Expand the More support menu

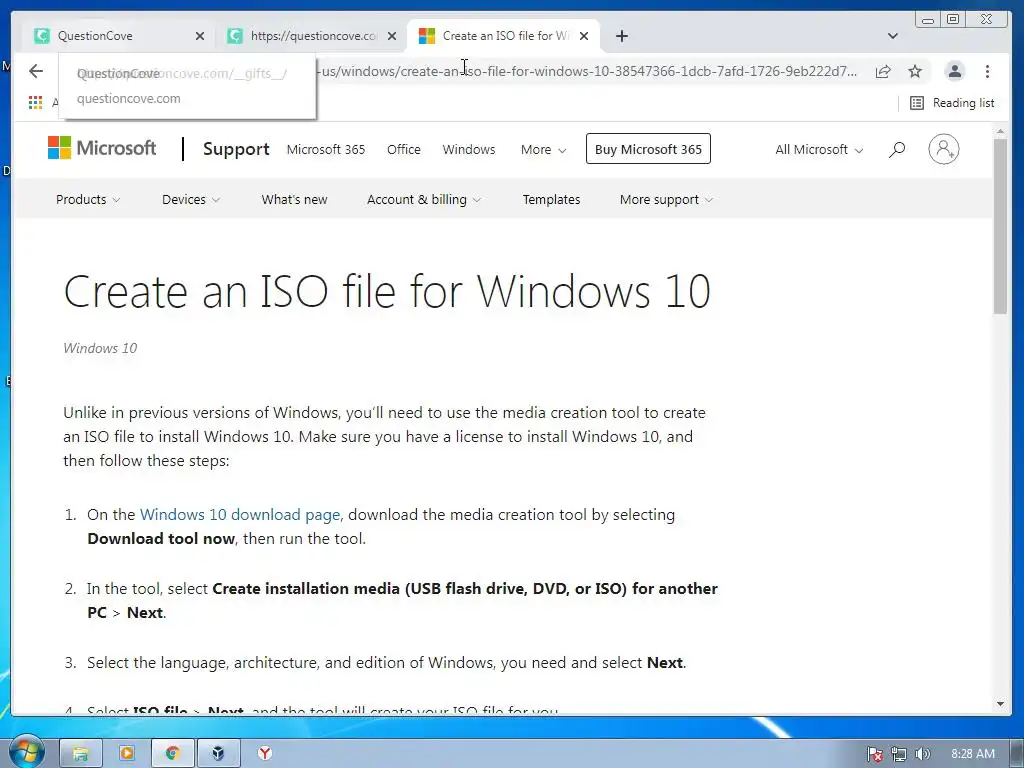666,199
